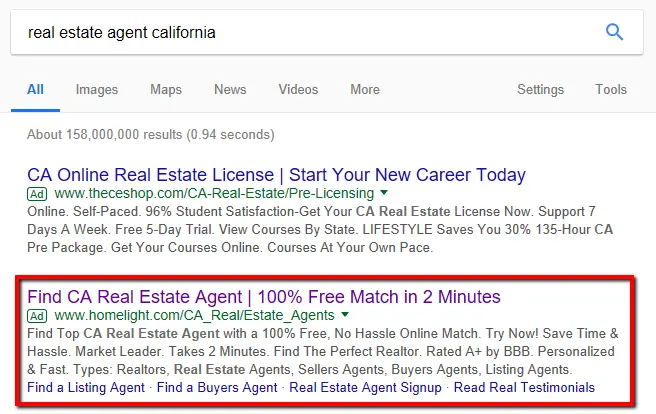Click the Ad badge beside theceshop.com
This screenshot has width=656, height=414.
tap(38, 193)
